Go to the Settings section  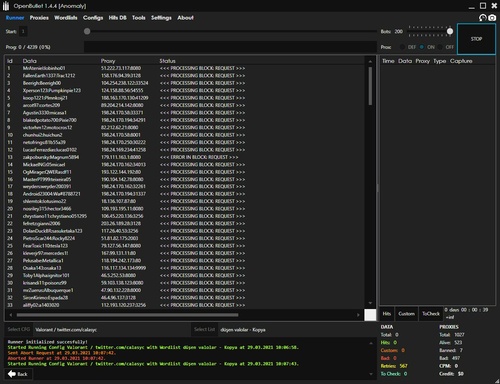point(161,18)
